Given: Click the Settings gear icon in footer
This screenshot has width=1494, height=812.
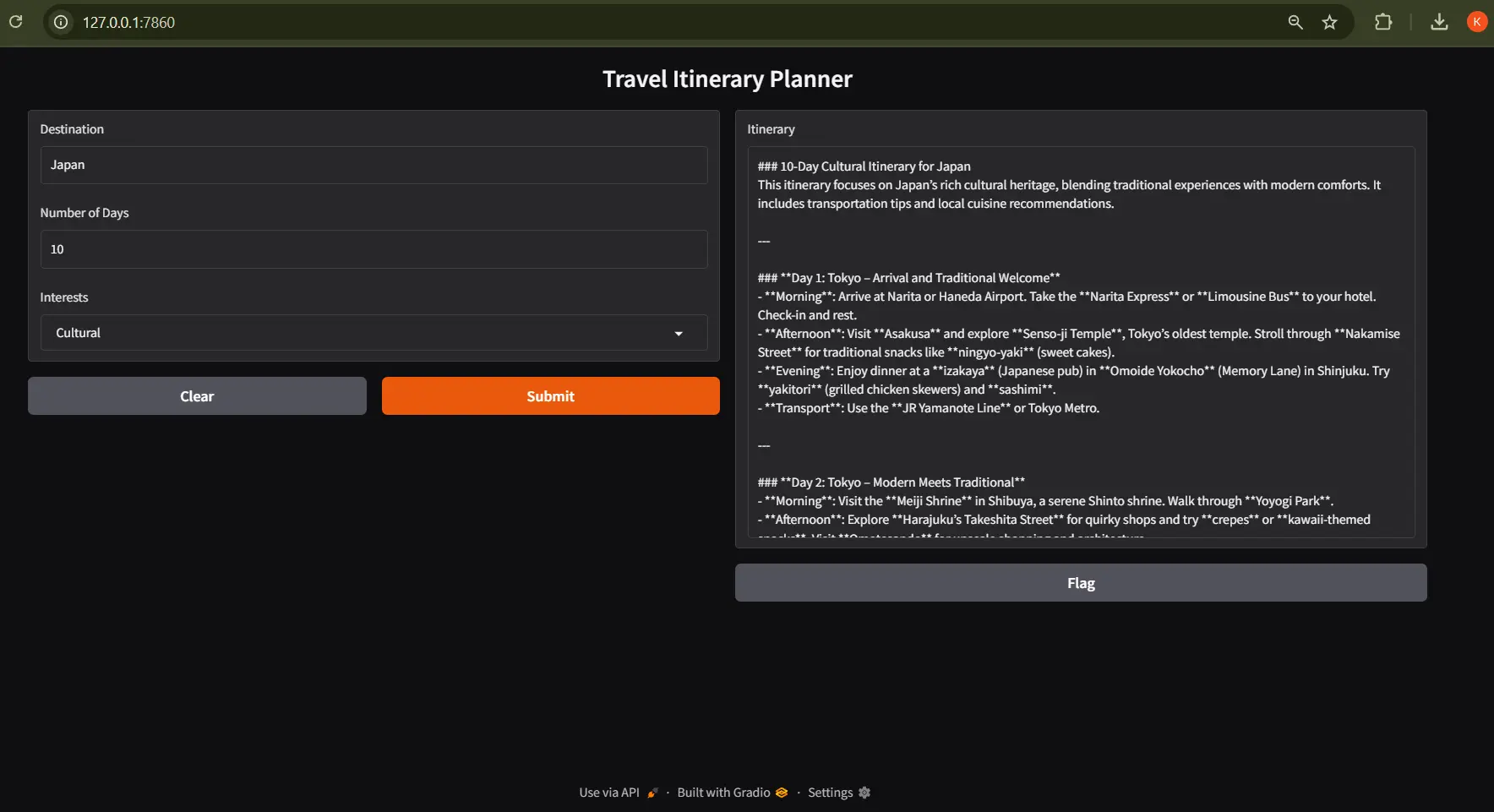Looking at the screenshot, I should [x=864, y=793].
